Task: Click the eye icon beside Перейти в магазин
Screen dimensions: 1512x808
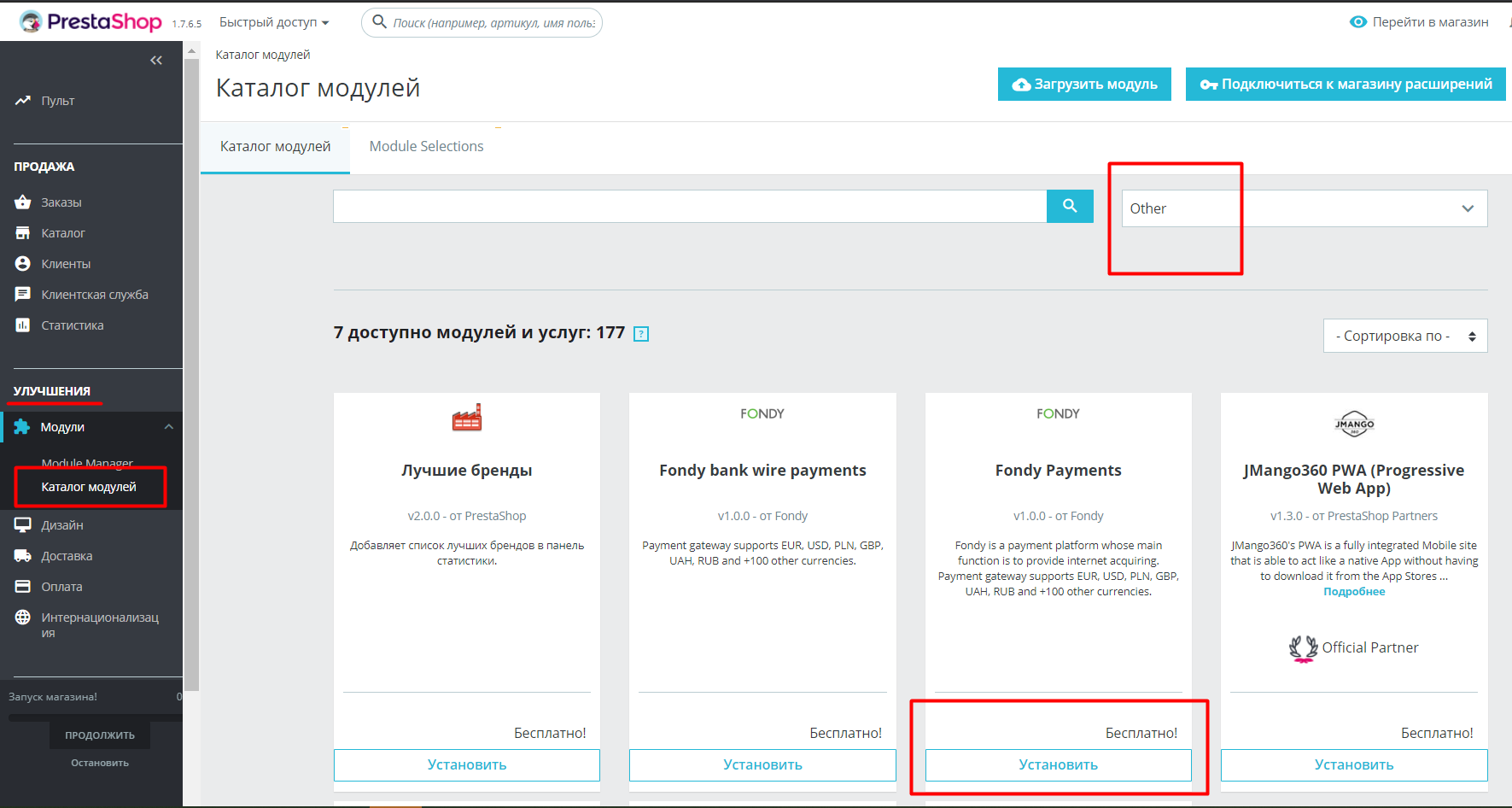Action: 1357,22
